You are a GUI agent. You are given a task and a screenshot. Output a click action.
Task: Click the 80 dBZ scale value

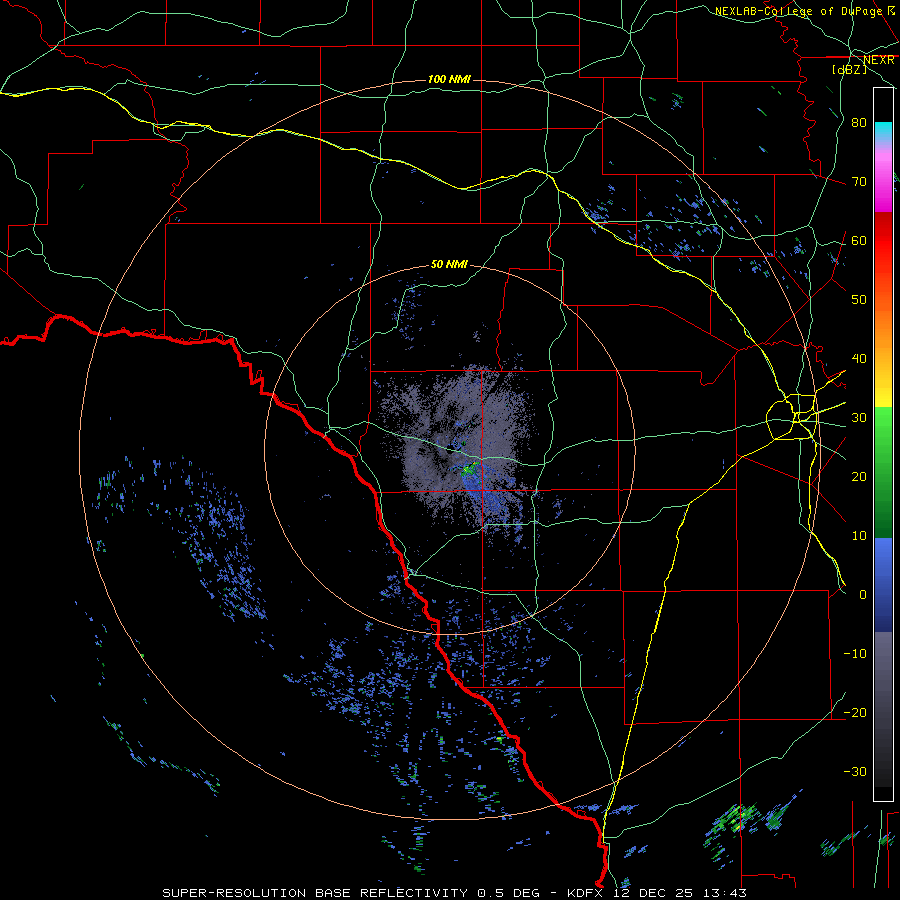pos(859,122)
